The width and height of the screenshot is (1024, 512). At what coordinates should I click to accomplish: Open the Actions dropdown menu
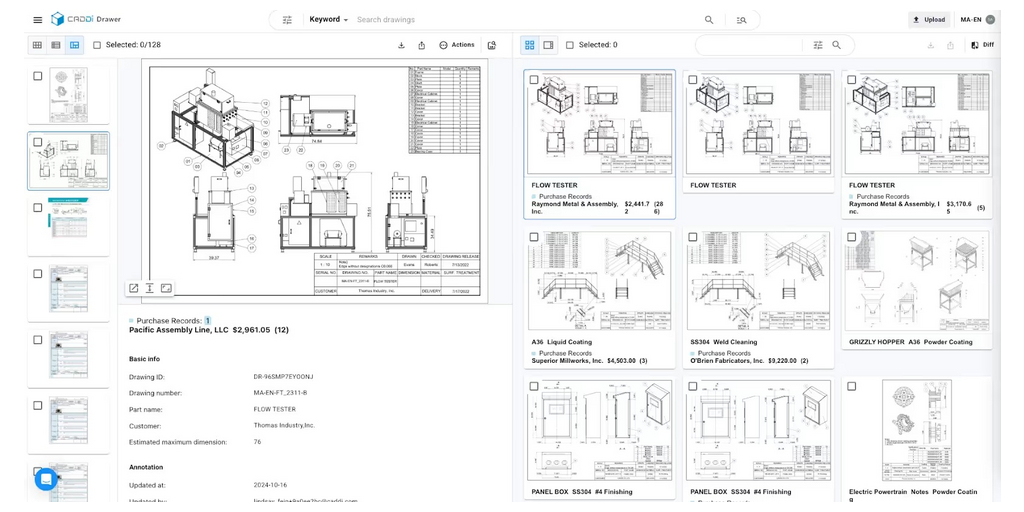point(457,45)
